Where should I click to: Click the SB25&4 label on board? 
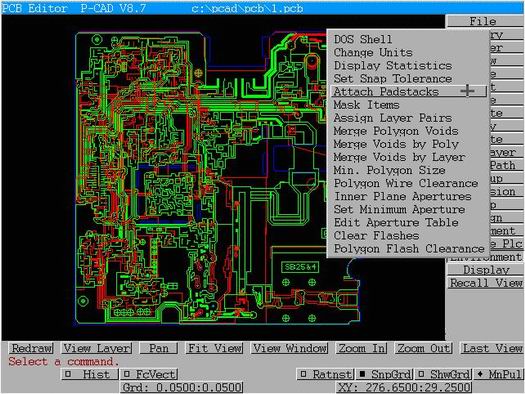tap(300, 267)
